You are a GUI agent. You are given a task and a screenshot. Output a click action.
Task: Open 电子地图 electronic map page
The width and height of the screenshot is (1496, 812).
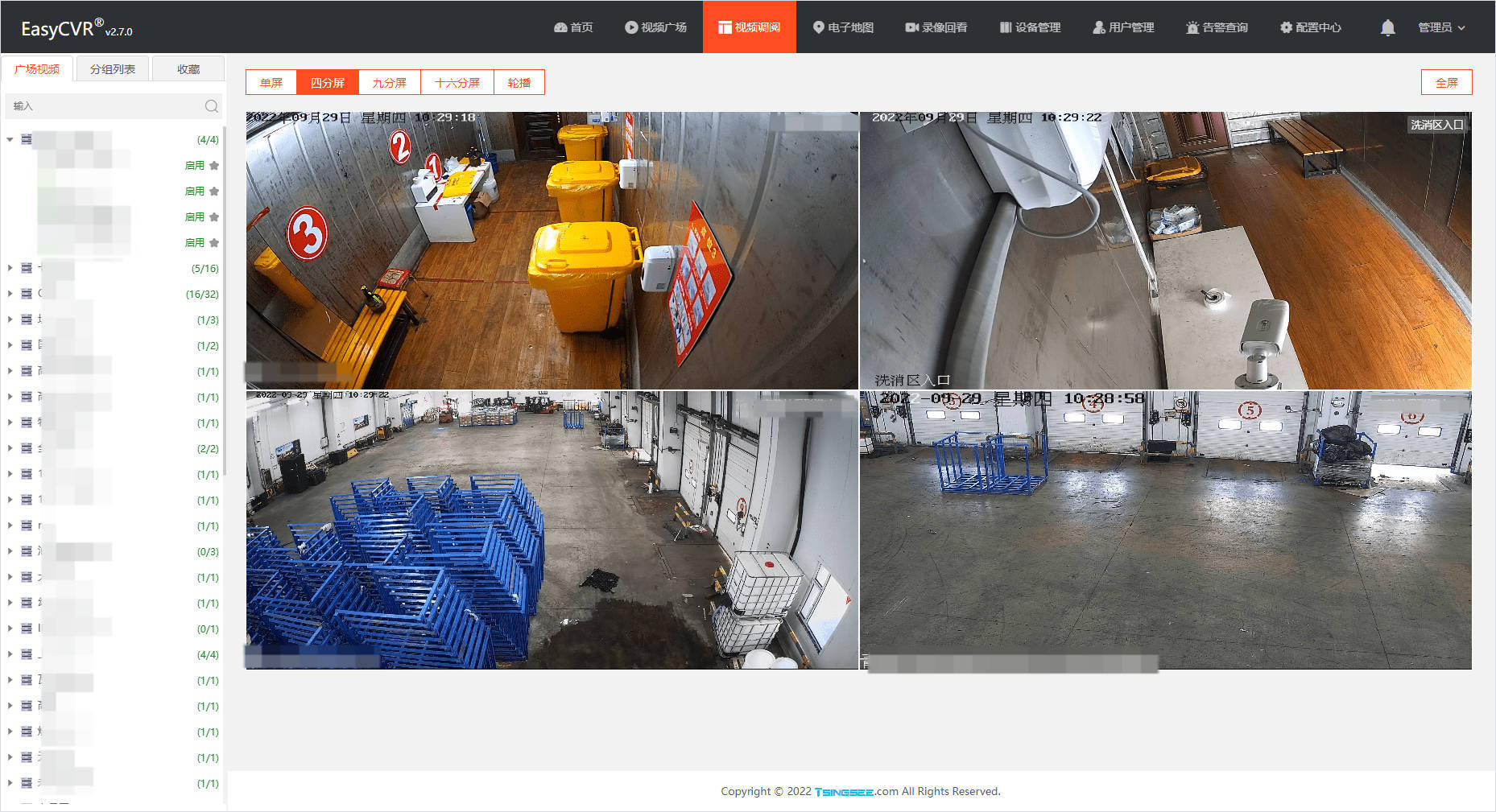pyautogui.click(x=843, y=27)
